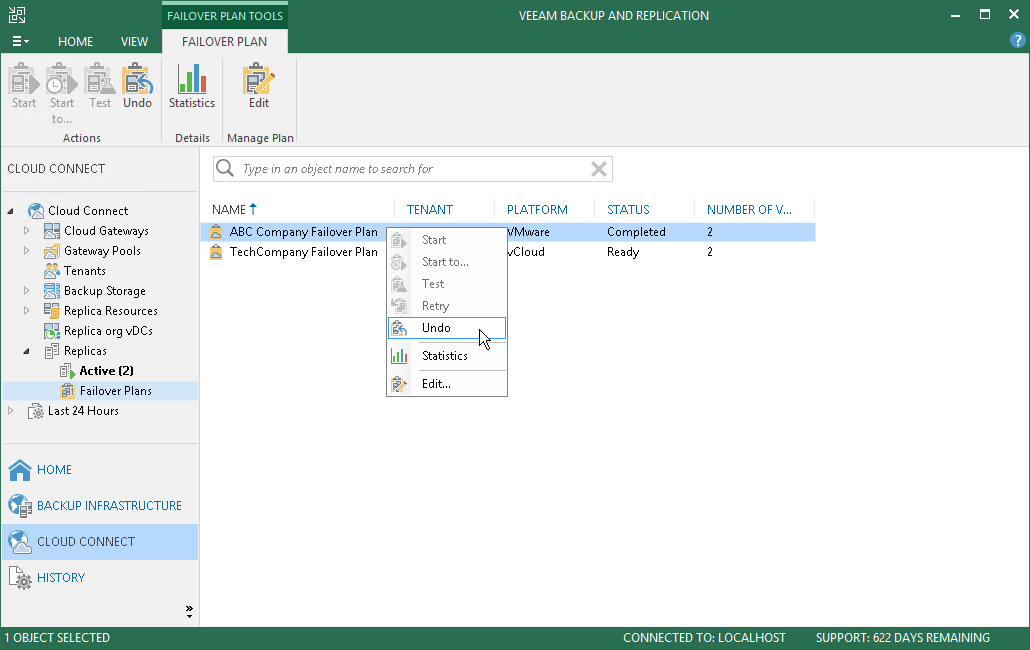This screenshot has width=1030, height=650.
Task: Click the navigation pane overflow chevron
Action: (189, 612)
